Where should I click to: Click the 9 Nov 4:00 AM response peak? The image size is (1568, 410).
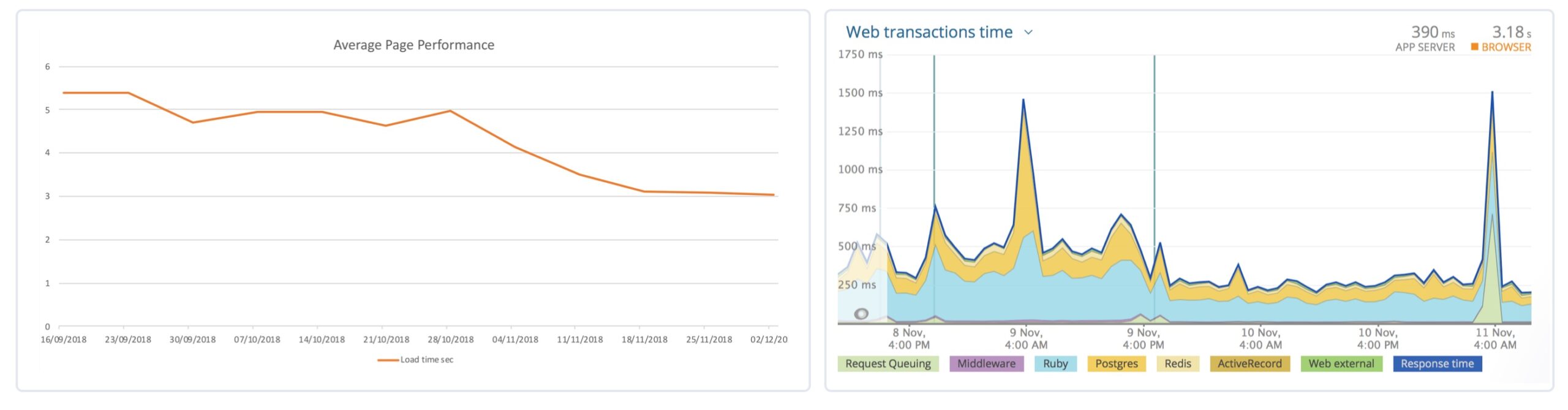[1023, 100]
